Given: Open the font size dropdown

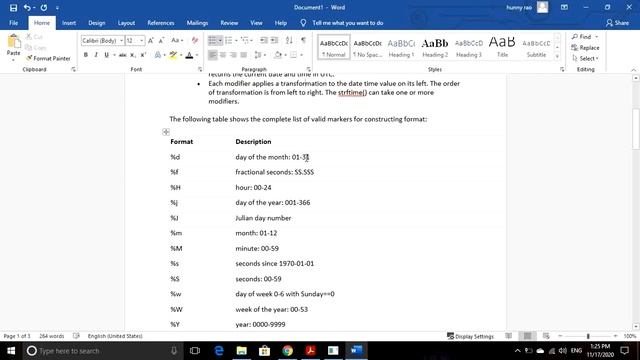Looking at the screenshot, I should [x=141, y=41].
